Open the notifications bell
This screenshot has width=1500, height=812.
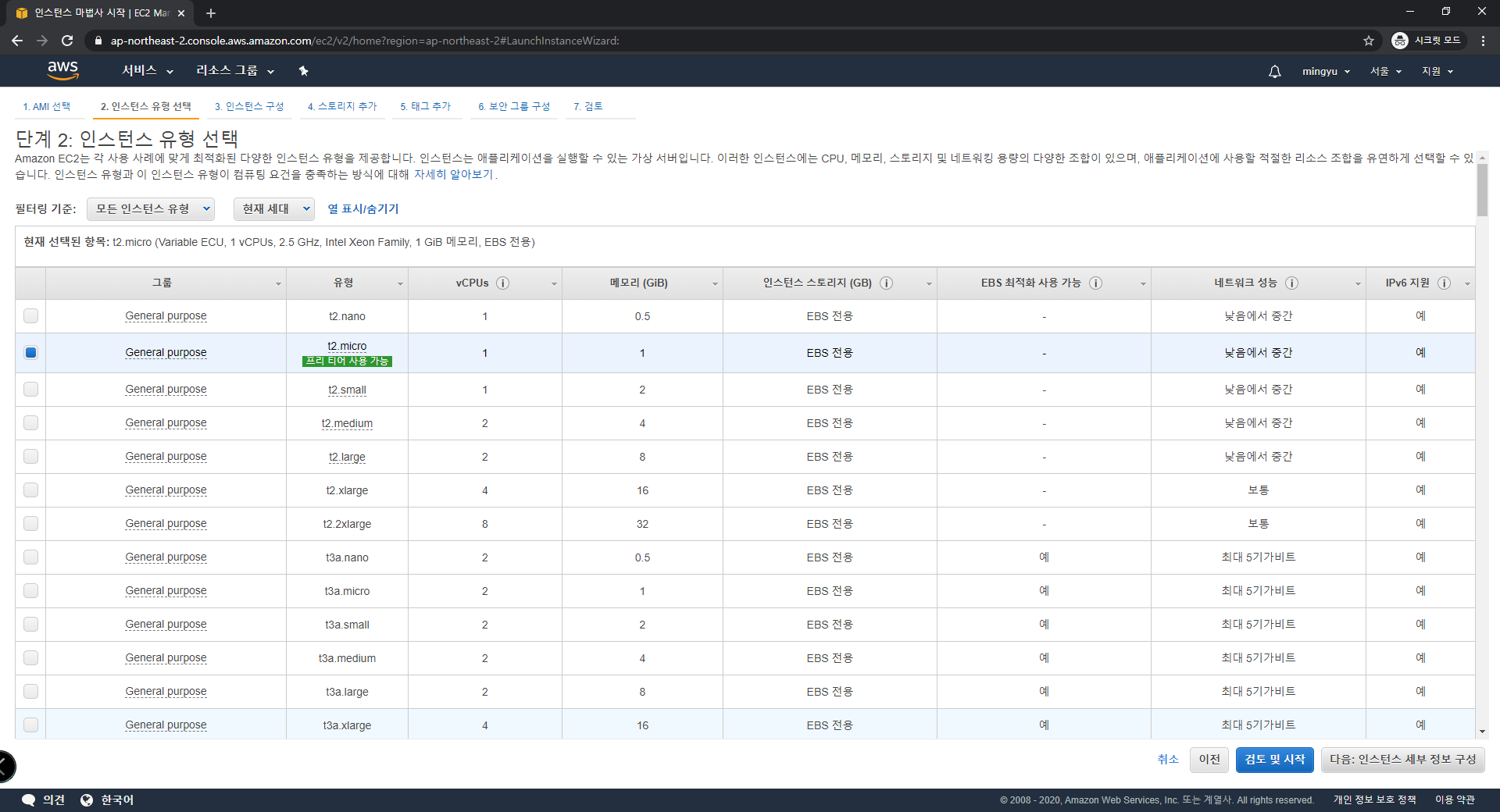pyautogui.click(x=1274, y=71)
